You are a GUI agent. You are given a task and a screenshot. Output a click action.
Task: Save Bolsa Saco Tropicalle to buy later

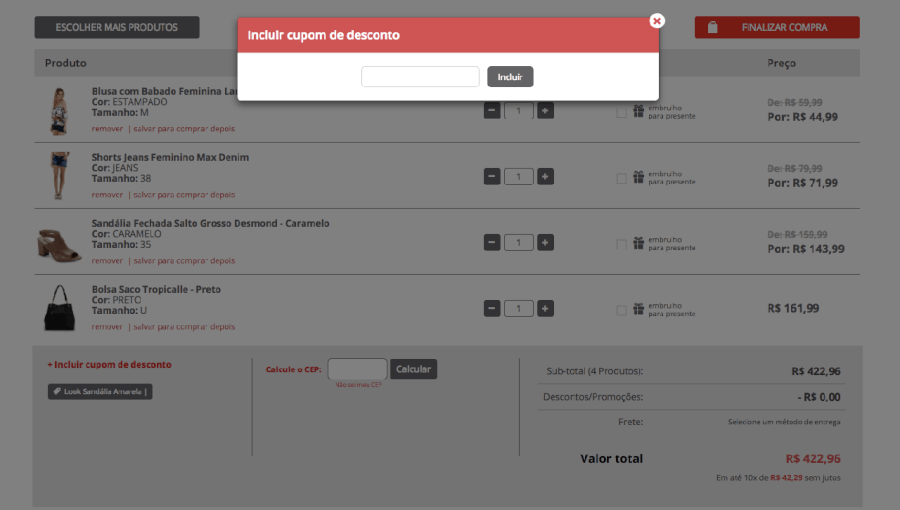pyautogui.click(x=184, y=327)
